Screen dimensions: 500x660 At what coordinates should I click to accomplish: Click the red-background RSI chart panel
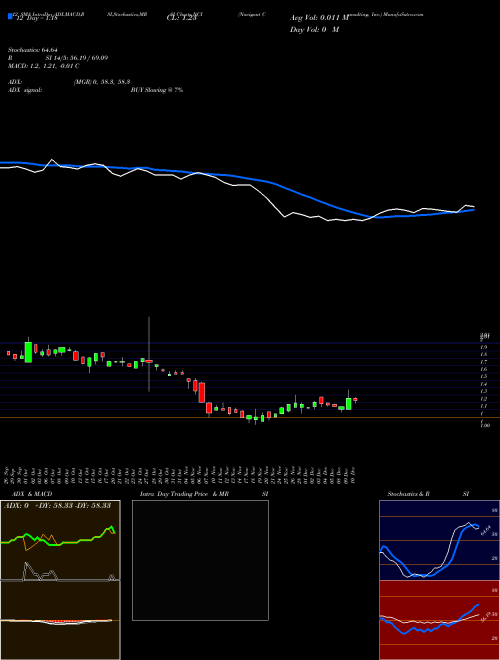(439, 620)
